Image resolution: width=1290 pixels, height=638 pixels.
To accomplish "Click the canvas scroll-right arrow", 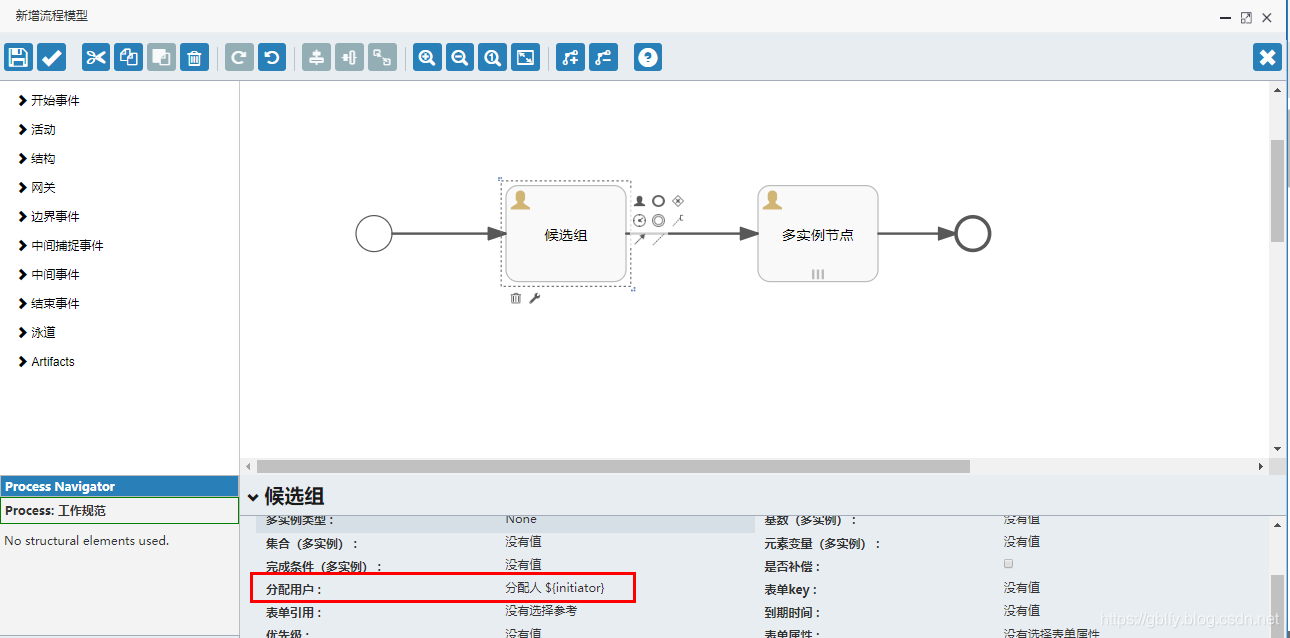I will click(x=1261, y=467).
